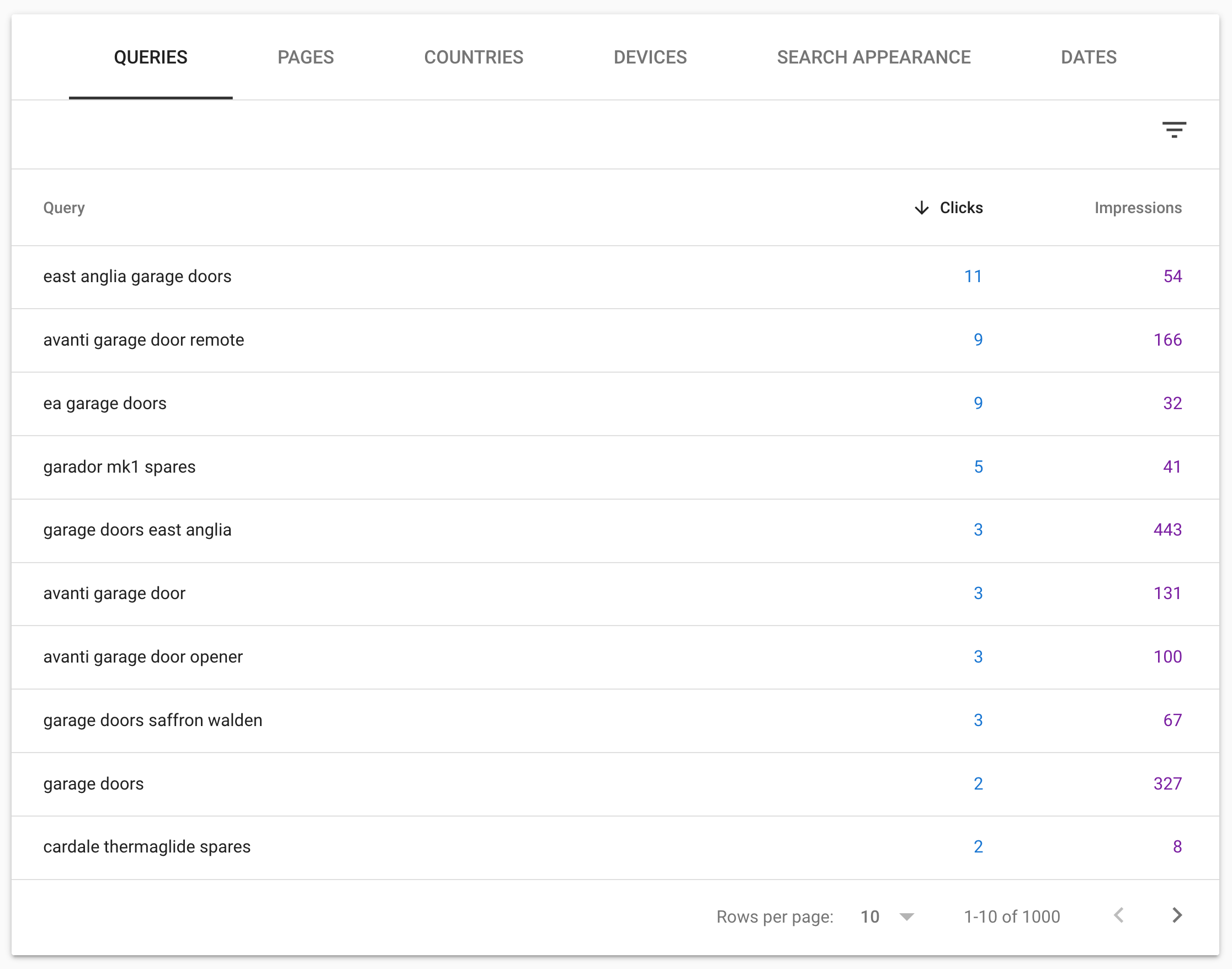Switch to the Search Appearance tab
Screen dimensions: 1232x969
(x=874, y=57)
